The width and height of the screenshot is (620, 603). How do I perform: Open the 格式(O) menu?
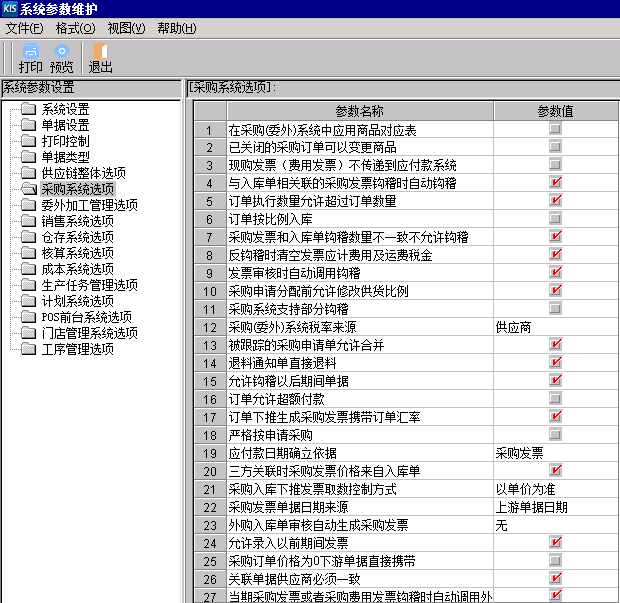pos(76,28)
